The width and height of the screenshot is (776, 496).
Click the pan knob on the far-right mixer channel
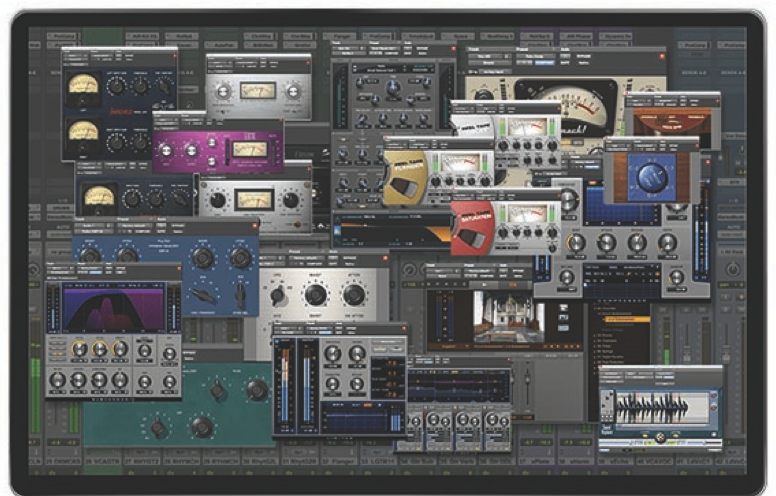coord(732,269)
